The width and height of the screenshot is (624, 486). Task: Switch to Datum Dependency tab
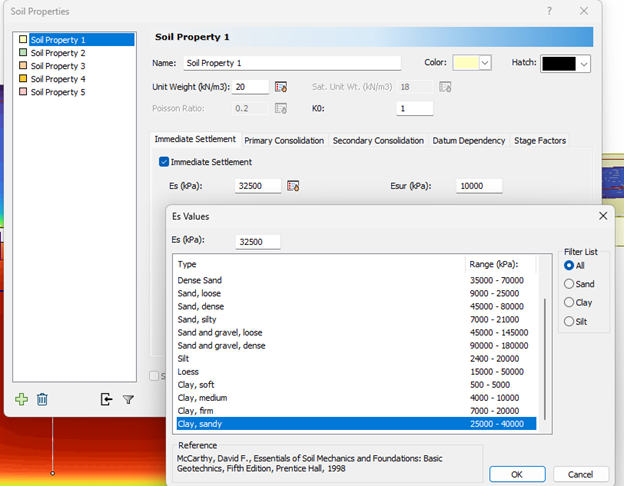[x=468, y=141]
